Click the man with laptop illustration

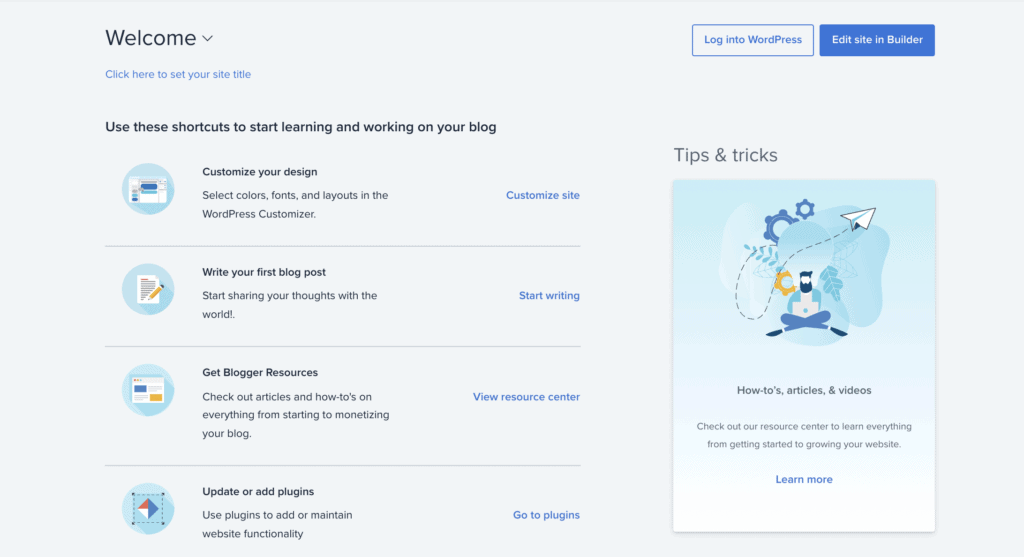tap(806, 305)
